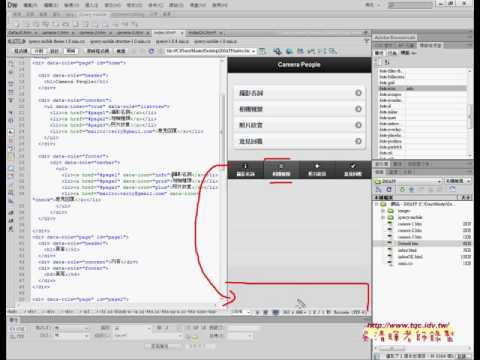The height and width of the screenshot is (360, 480).
Task: Open the 檔案 (File) menu
Action: pyautogui.click(x=31, y=5)
